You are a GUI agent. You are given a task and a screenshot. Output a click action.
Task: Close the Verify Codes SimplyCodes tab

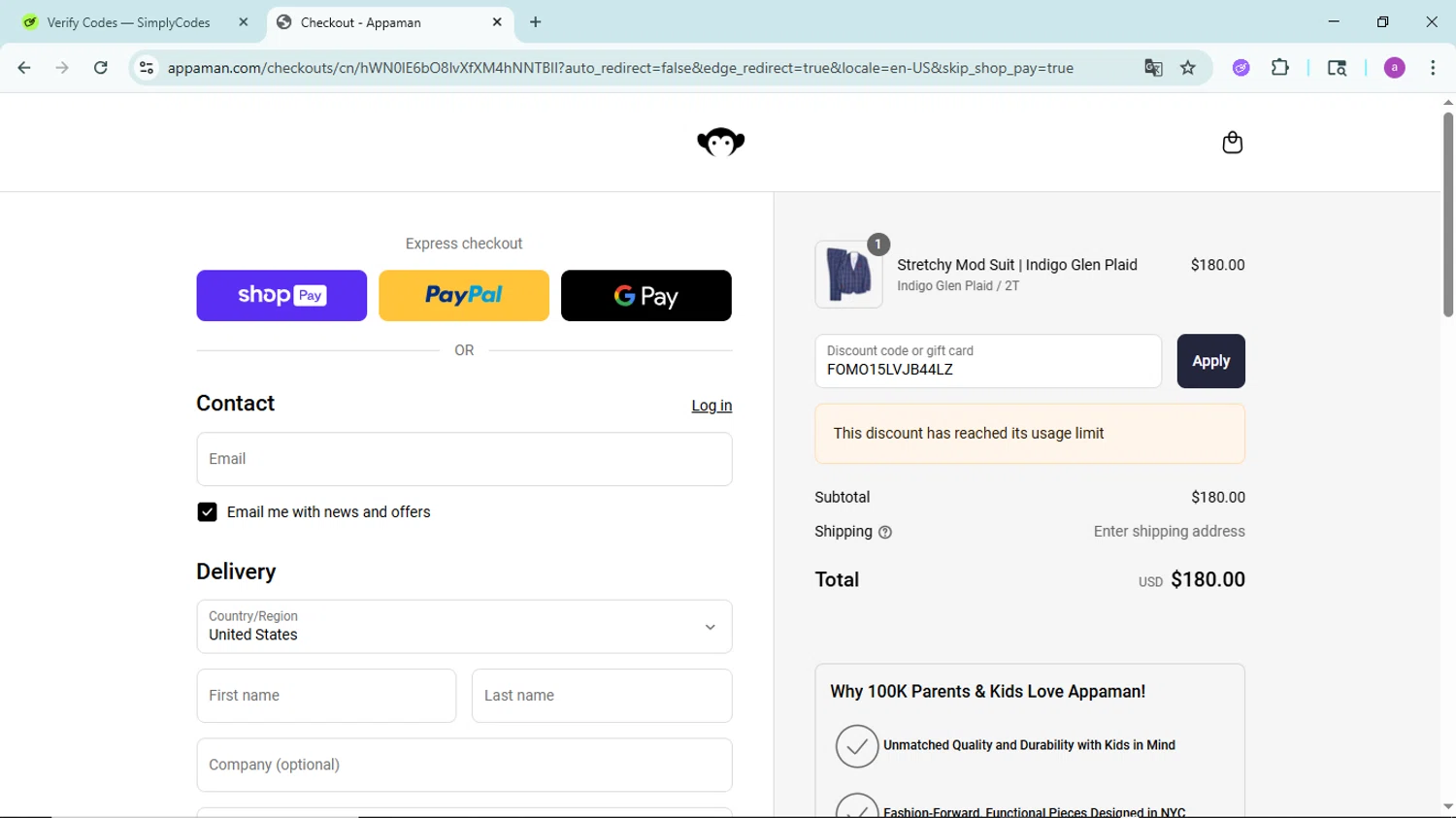point(244,22)
